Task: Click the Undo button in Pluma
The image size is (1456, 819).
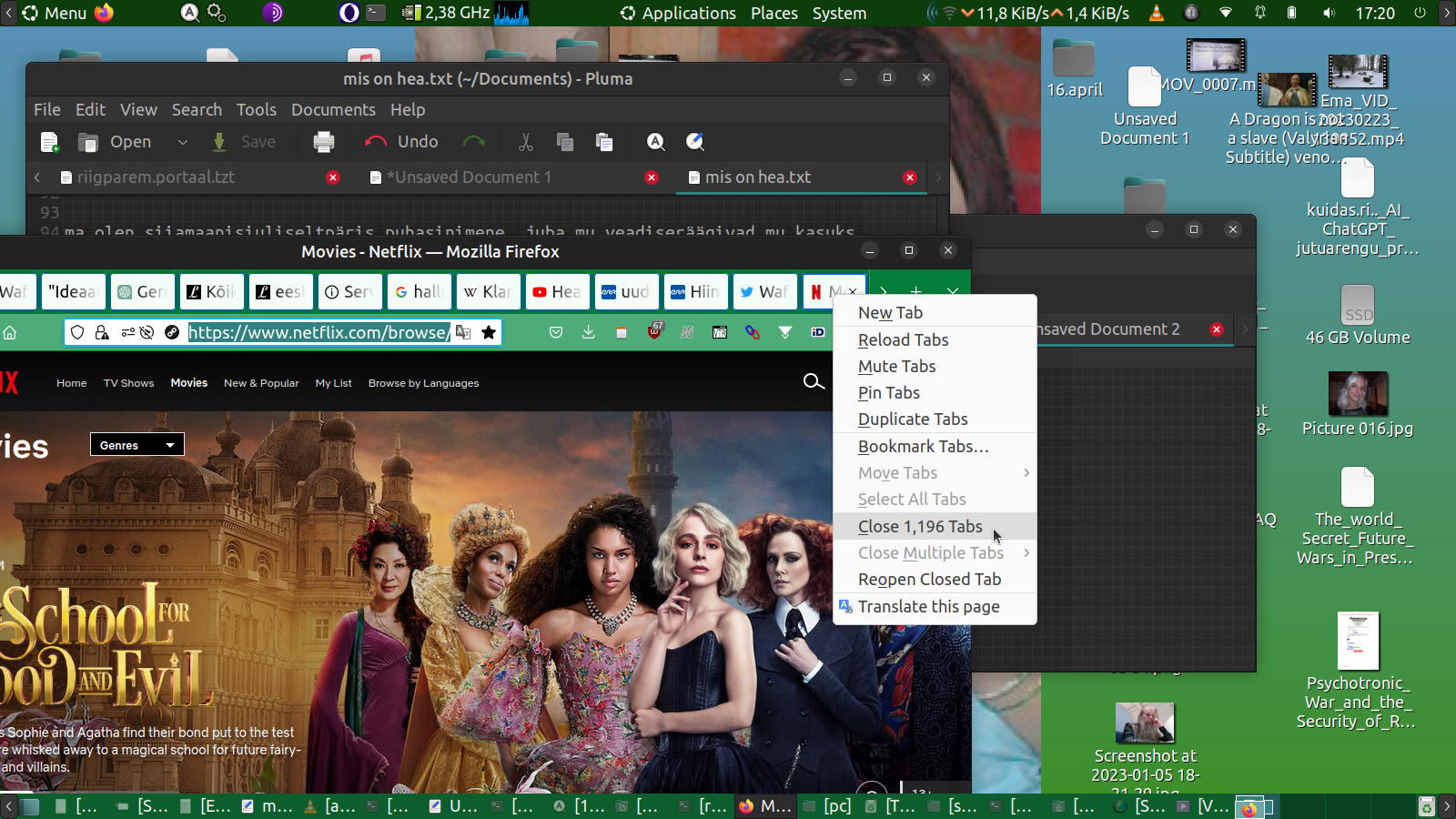Action: coord(402,142)
